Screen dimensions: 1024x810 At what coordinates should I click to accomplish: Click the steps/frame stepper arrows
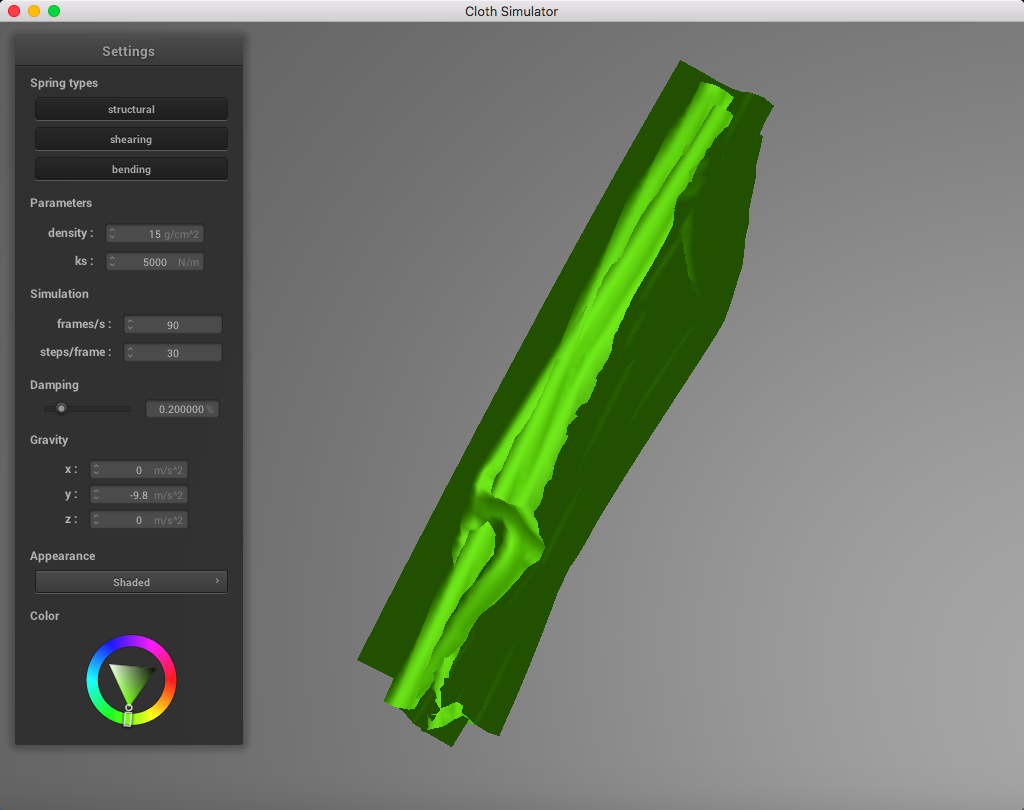click(130, 352)
